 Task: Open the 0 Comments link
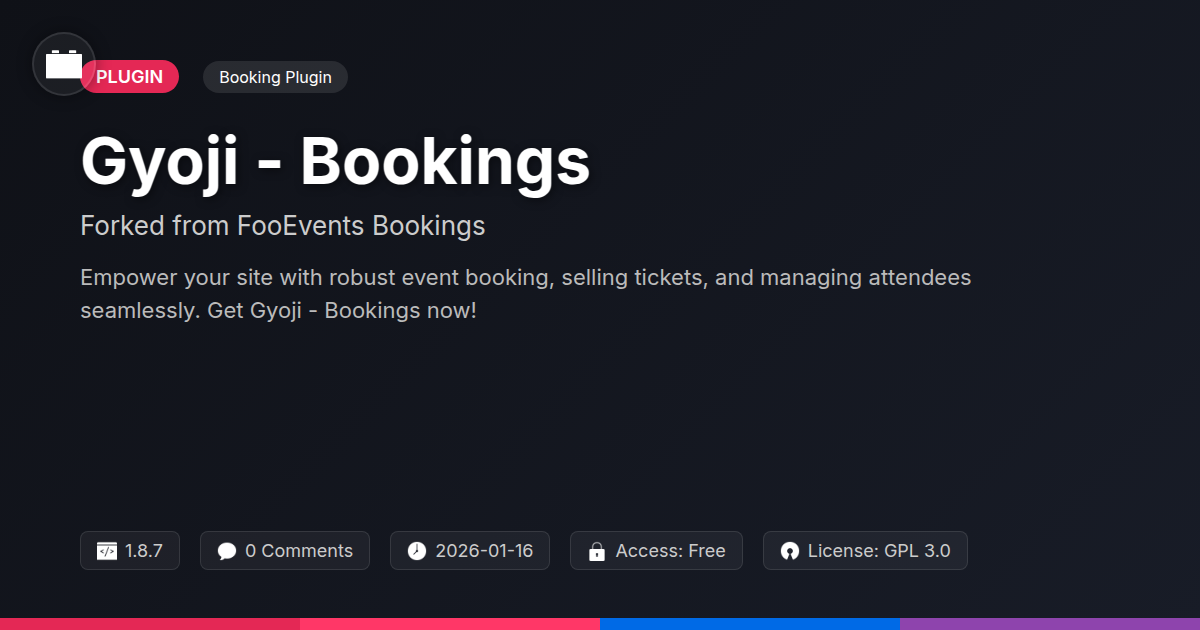pos(285,551)
